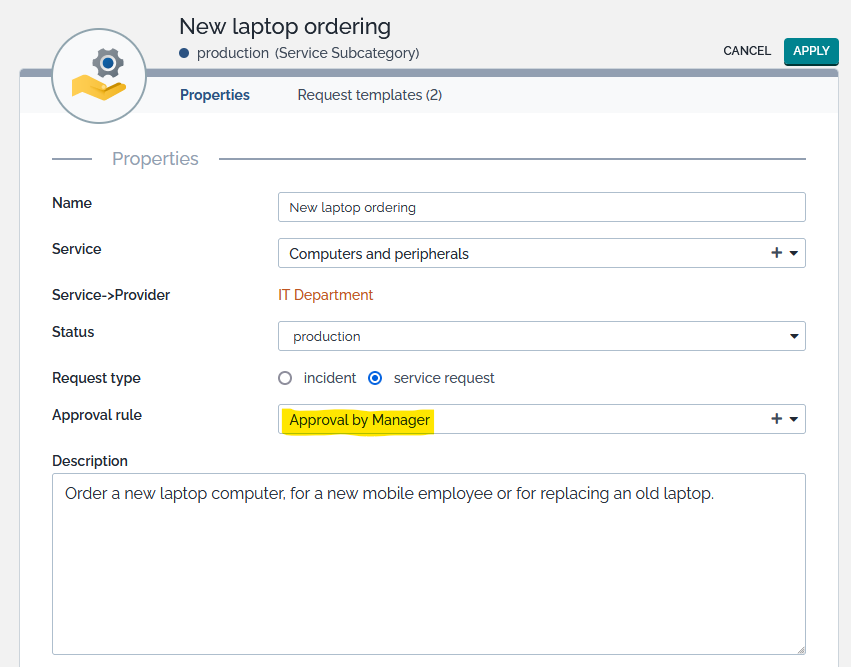Select the service request radio button
851x667 pixels.
coord(375,378)
